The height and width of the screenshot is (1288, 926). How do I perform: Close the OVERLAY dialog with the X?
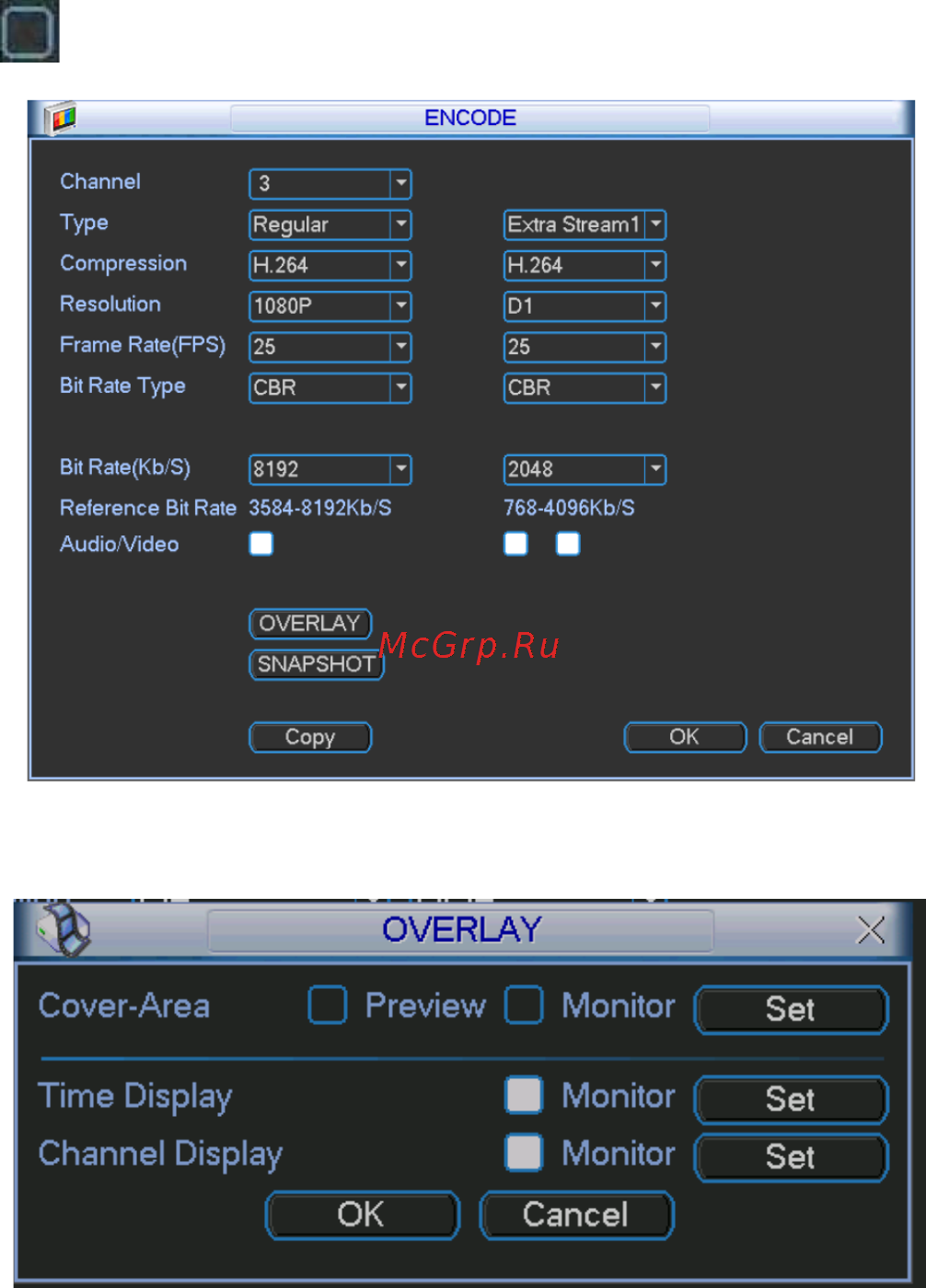point(870,930)
